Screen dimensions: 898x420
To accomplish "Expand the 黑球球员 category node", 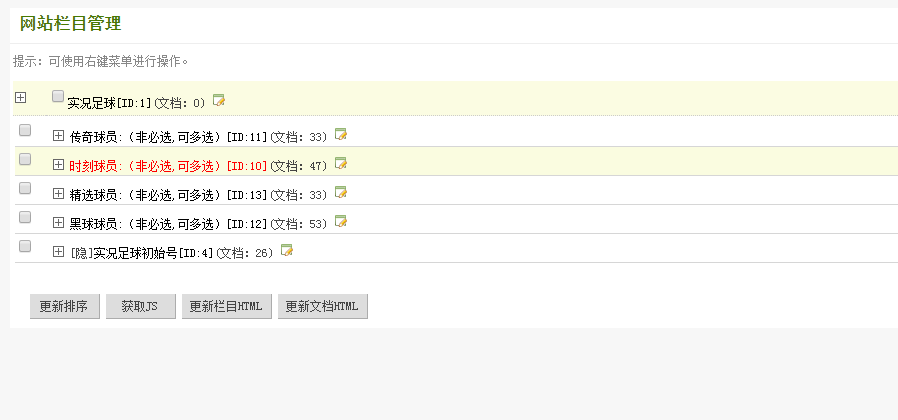I will coord(58,222).
